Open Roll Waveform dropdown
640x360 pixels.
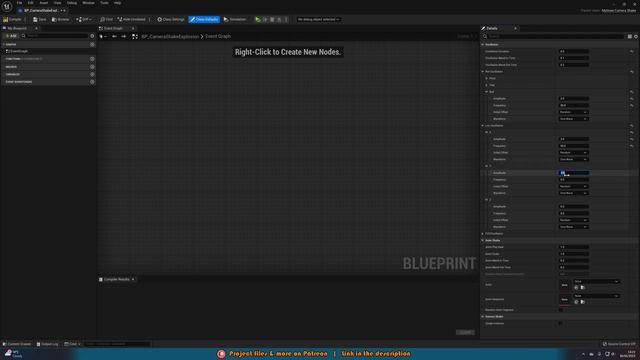(573, 119)
